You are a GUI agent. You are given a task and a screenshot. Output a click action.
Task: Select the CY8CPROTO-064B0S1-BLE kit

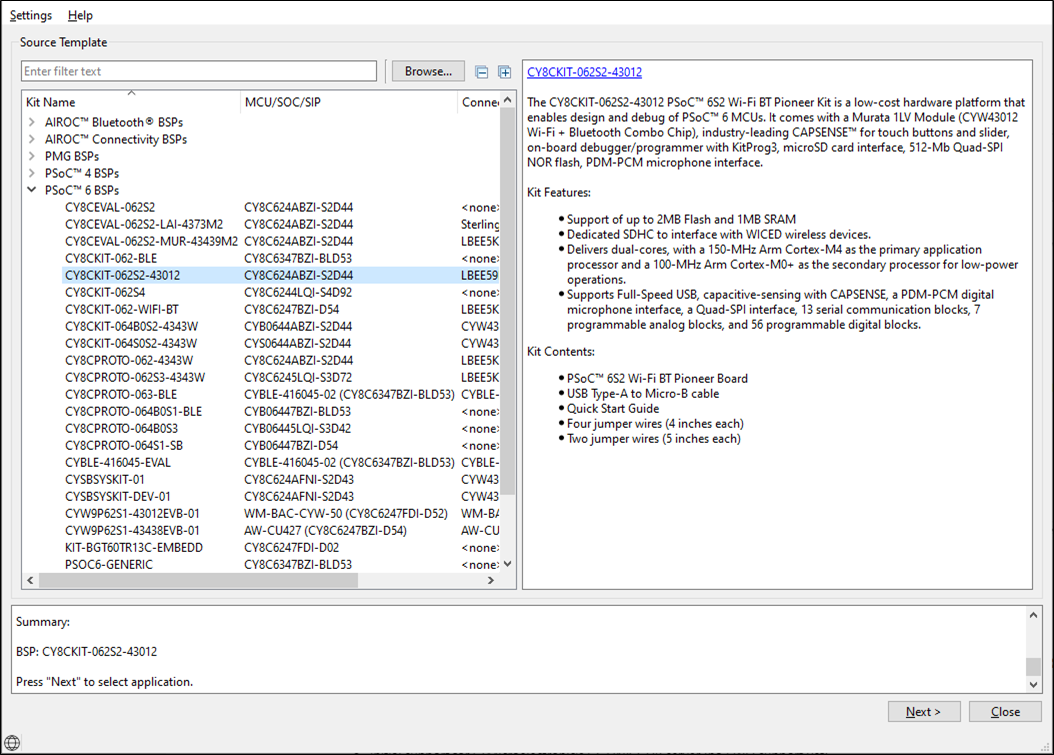[x=134, y=411]
